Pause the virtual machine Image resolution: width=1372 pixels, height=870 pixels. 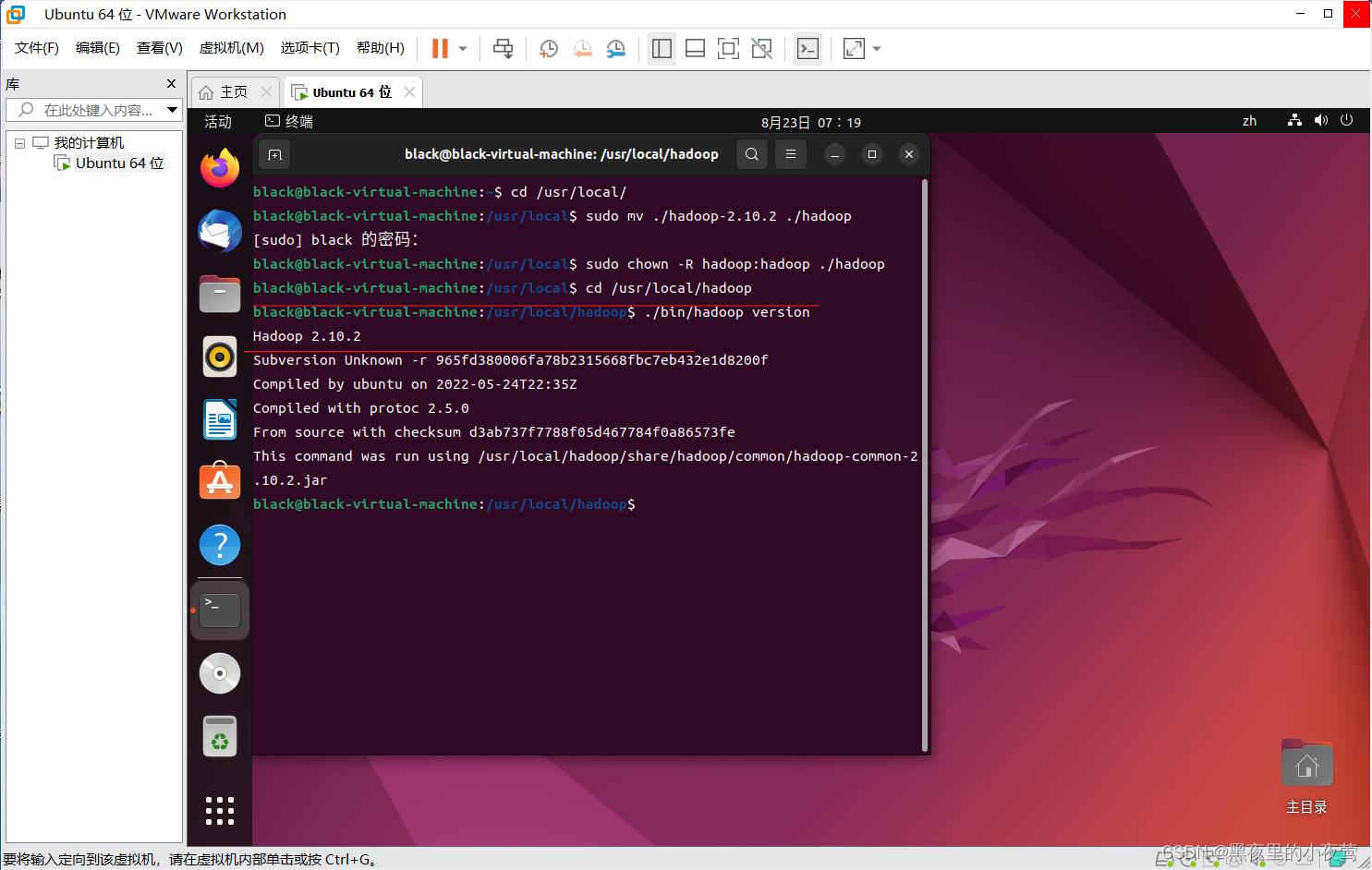[440, 48]
